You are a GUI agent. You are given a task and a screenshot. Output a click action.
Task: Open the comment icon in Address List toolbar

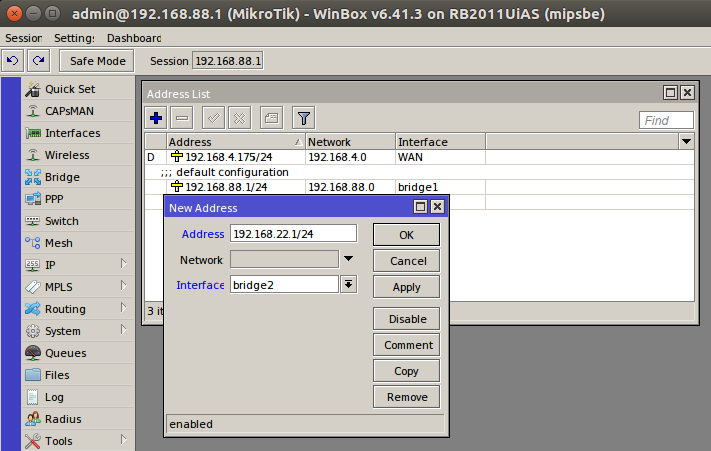271,118
